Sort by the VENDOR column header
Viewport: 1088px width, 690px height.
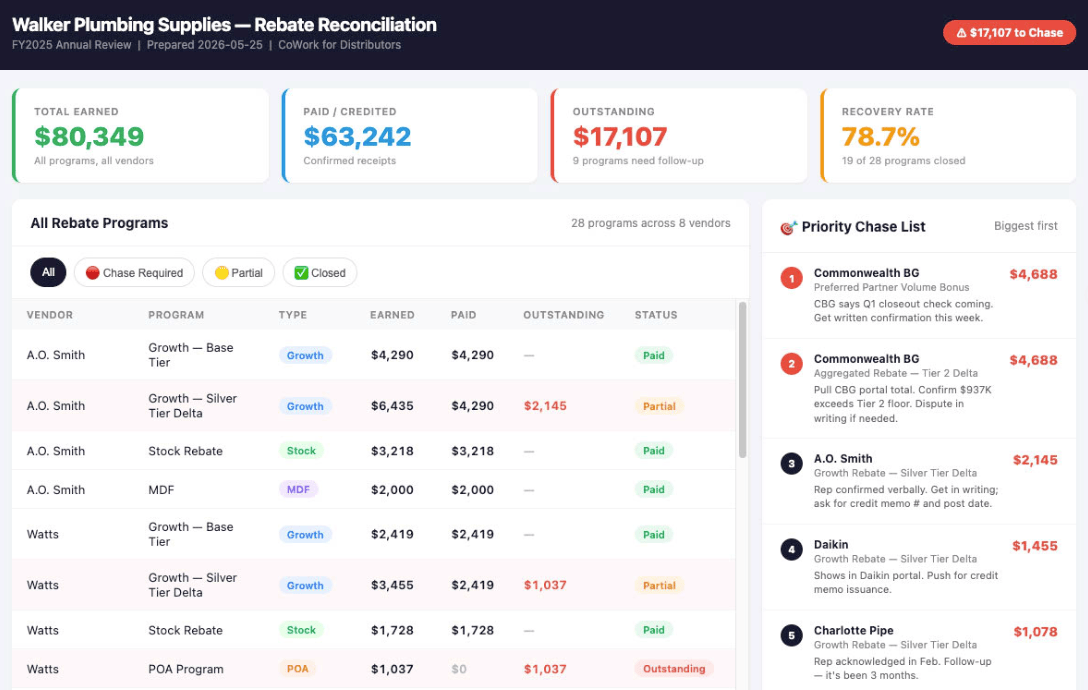[x=49, y=315]
